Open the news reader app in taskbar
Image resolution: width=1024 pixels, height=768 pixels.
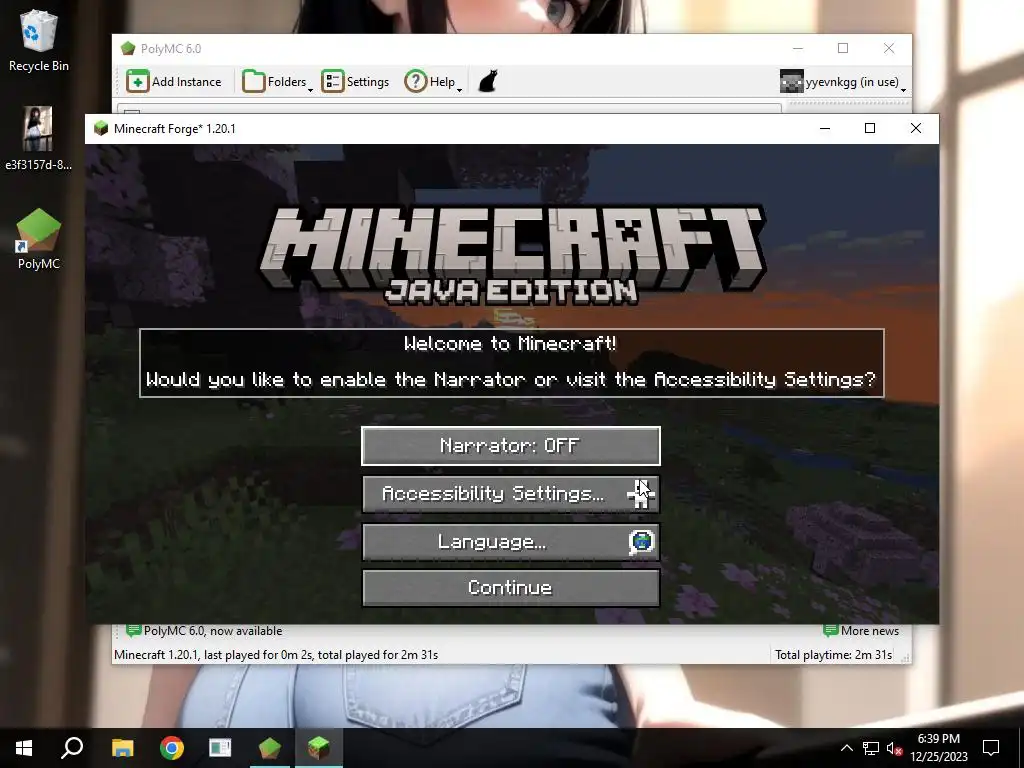pyautogui.click(x=220, y=748)
